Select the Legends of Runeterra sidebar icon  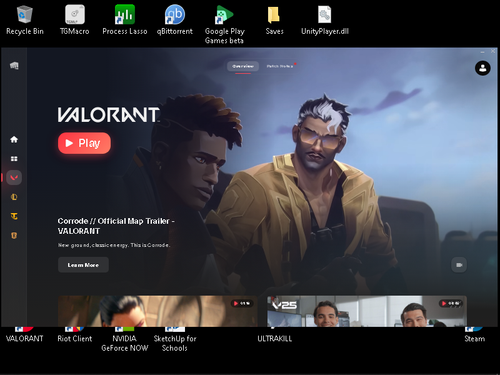14,236
